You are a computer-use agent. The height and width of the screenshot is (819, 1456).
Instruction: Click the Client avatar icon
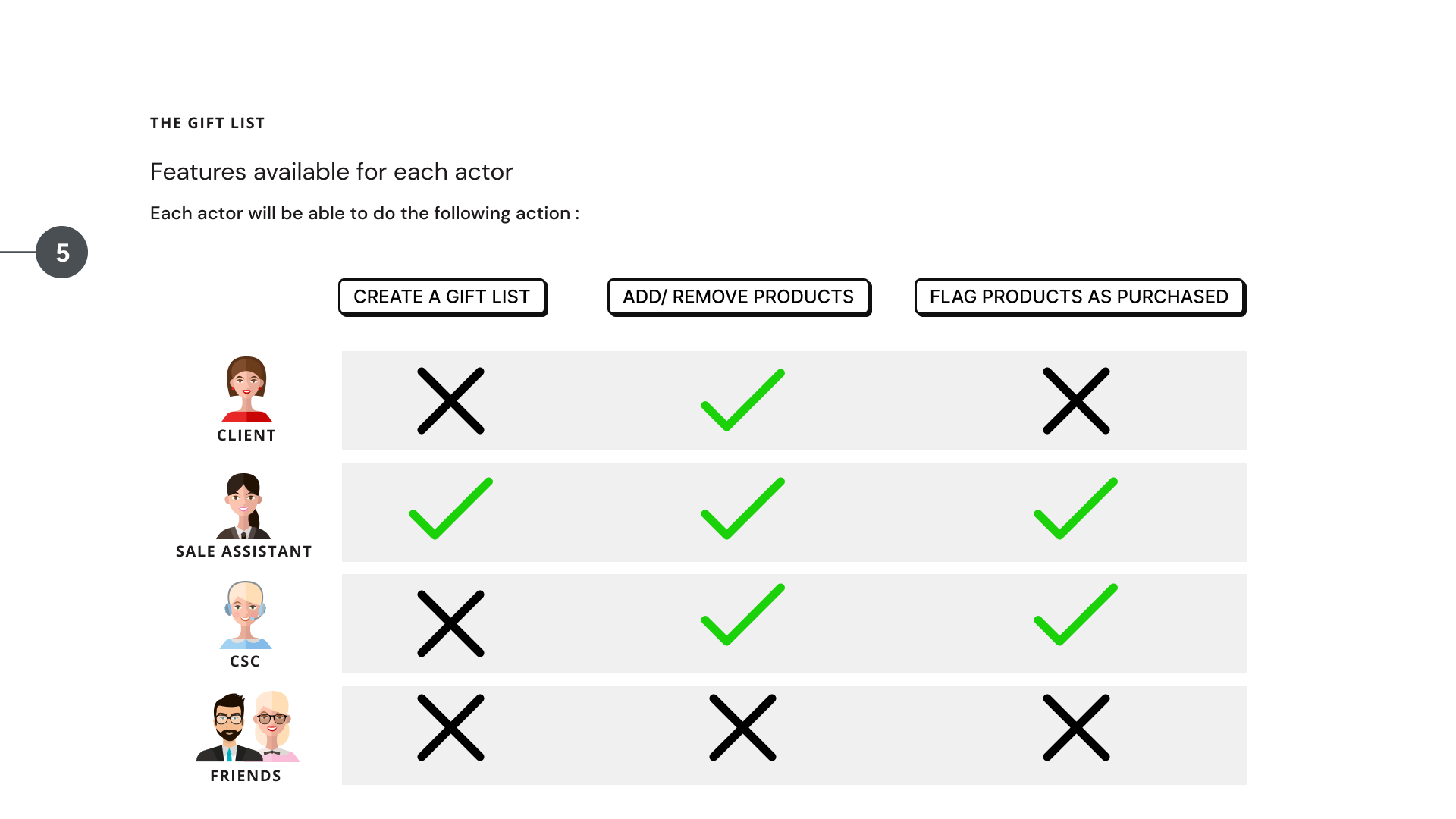[x=246, y=388]
